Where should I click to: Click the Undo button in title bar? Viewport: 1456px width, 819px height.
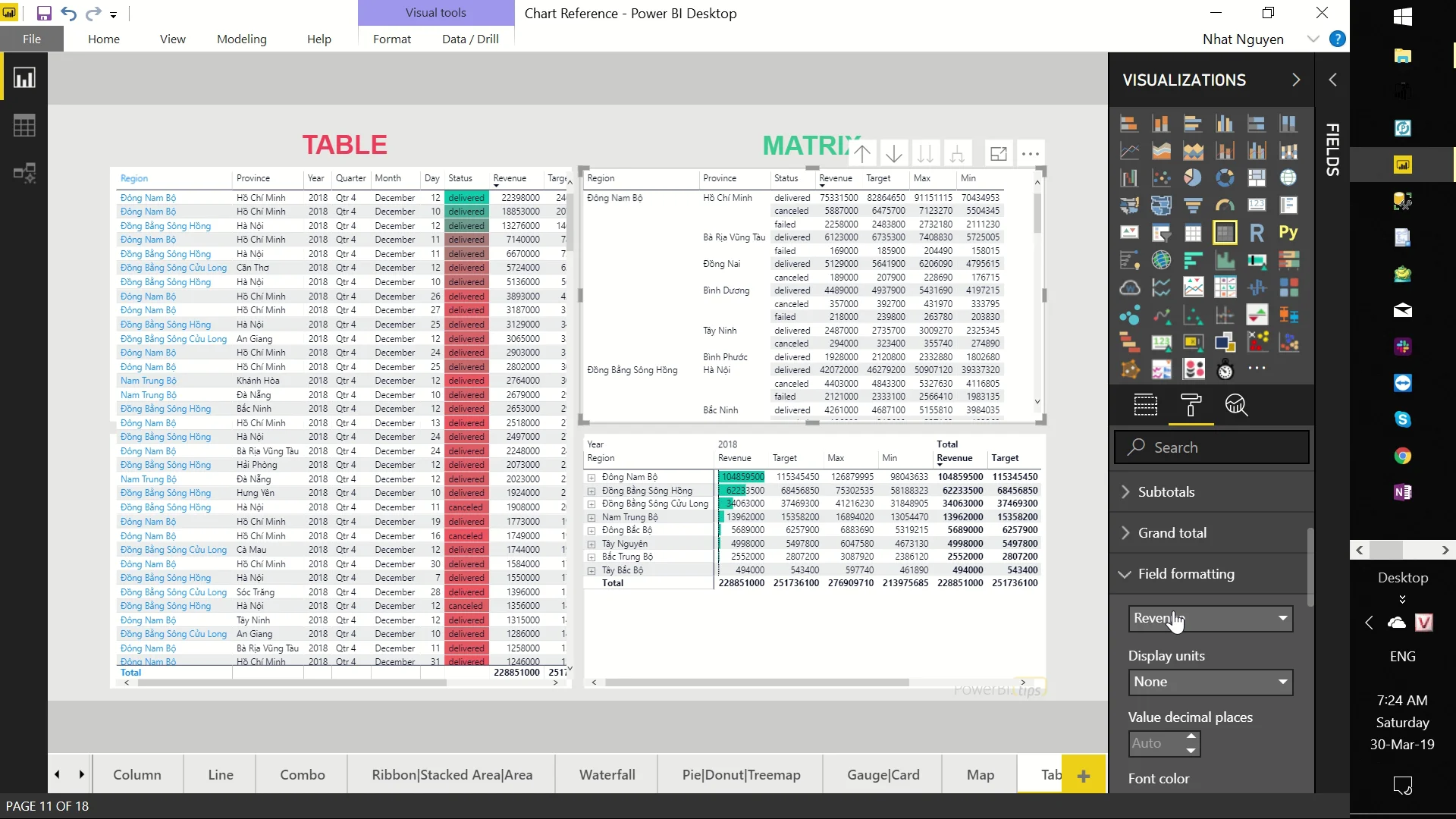[x=68, y=13]
